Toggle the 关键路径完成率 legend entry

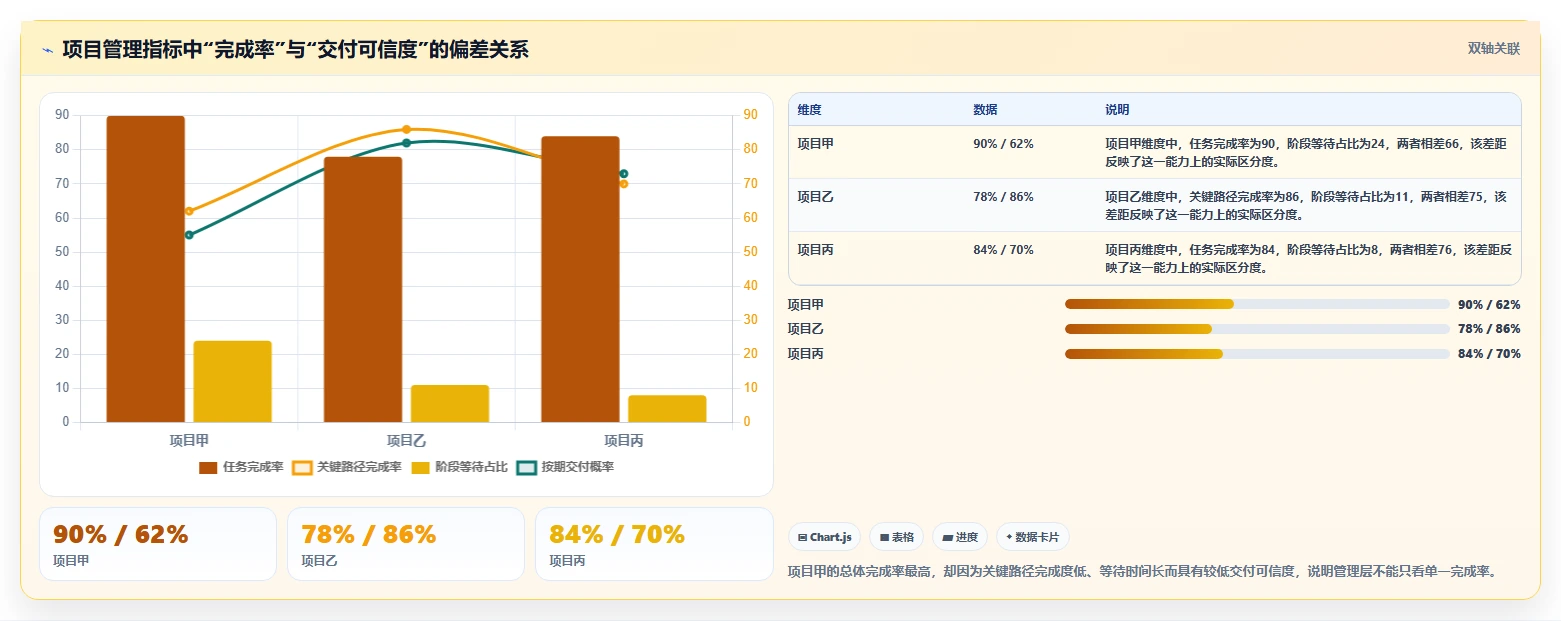click(347, 467)
